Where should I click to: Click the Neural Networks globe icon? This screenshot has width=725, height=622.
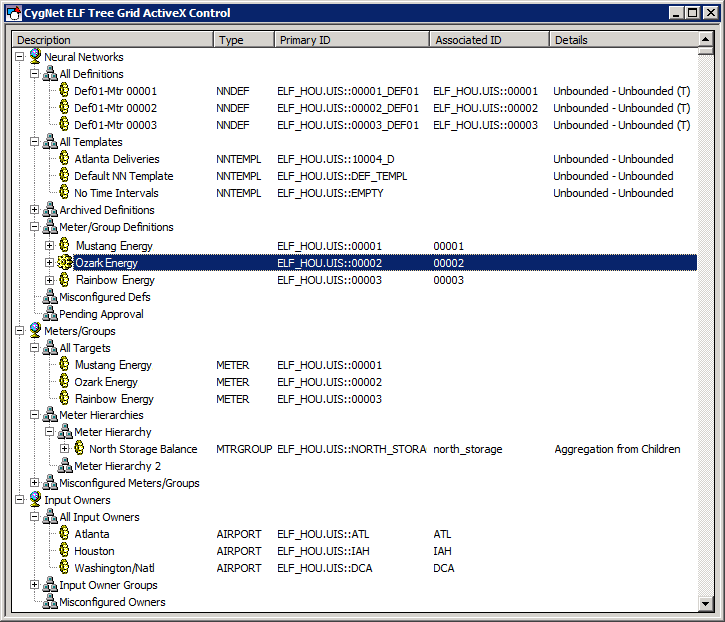(x=35, y=56)
